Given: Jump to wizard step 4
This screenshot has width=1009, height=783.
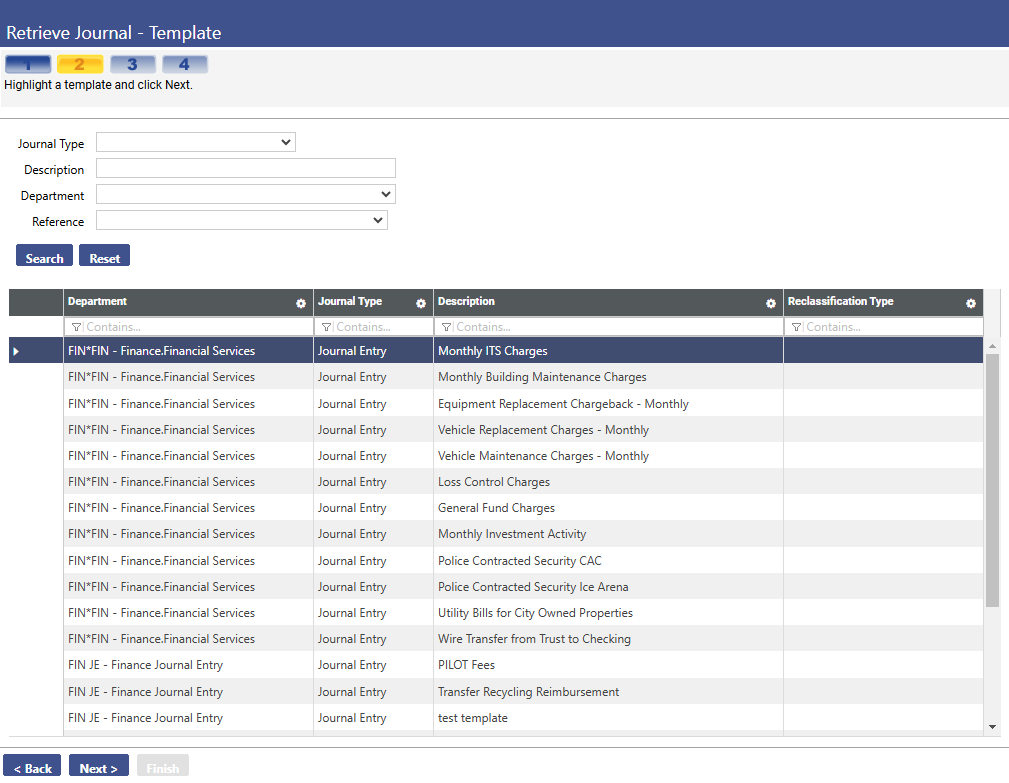Looking at the screenshot, I should tap(185, 64).
